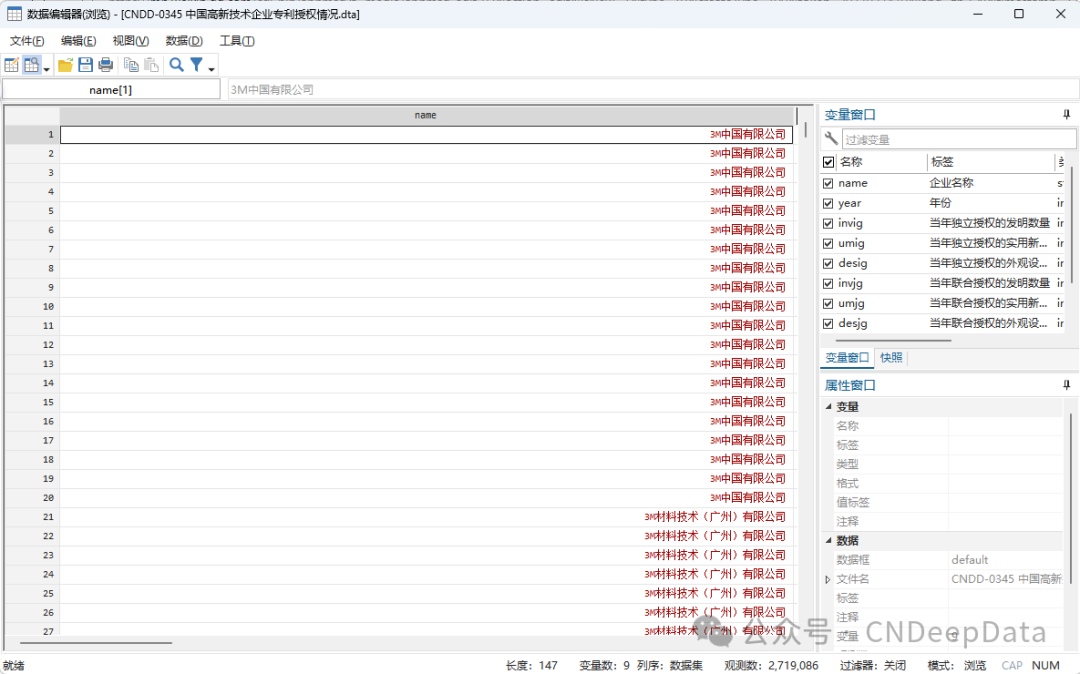
Task: Open the 数据(D) menu
Action: 184,41
